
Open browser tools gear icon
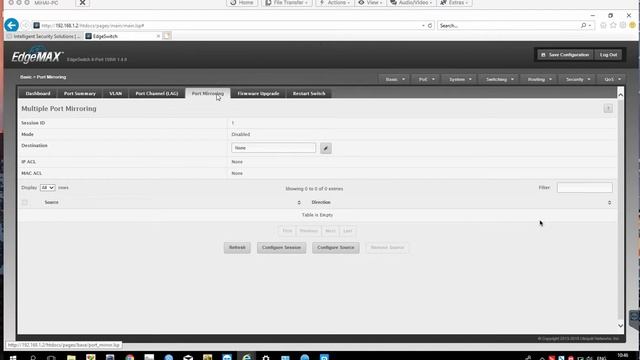623,25
